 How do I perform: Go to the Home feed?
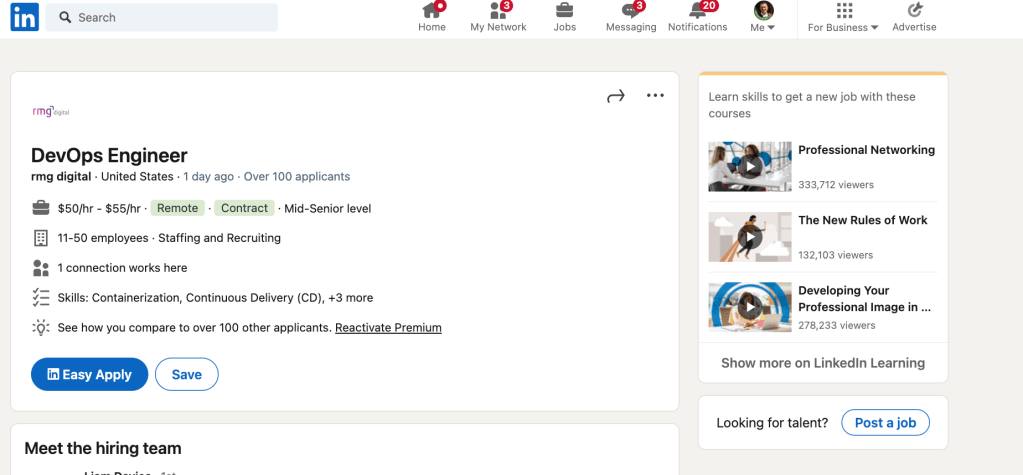pyautogui.click(x=432, y=18)
